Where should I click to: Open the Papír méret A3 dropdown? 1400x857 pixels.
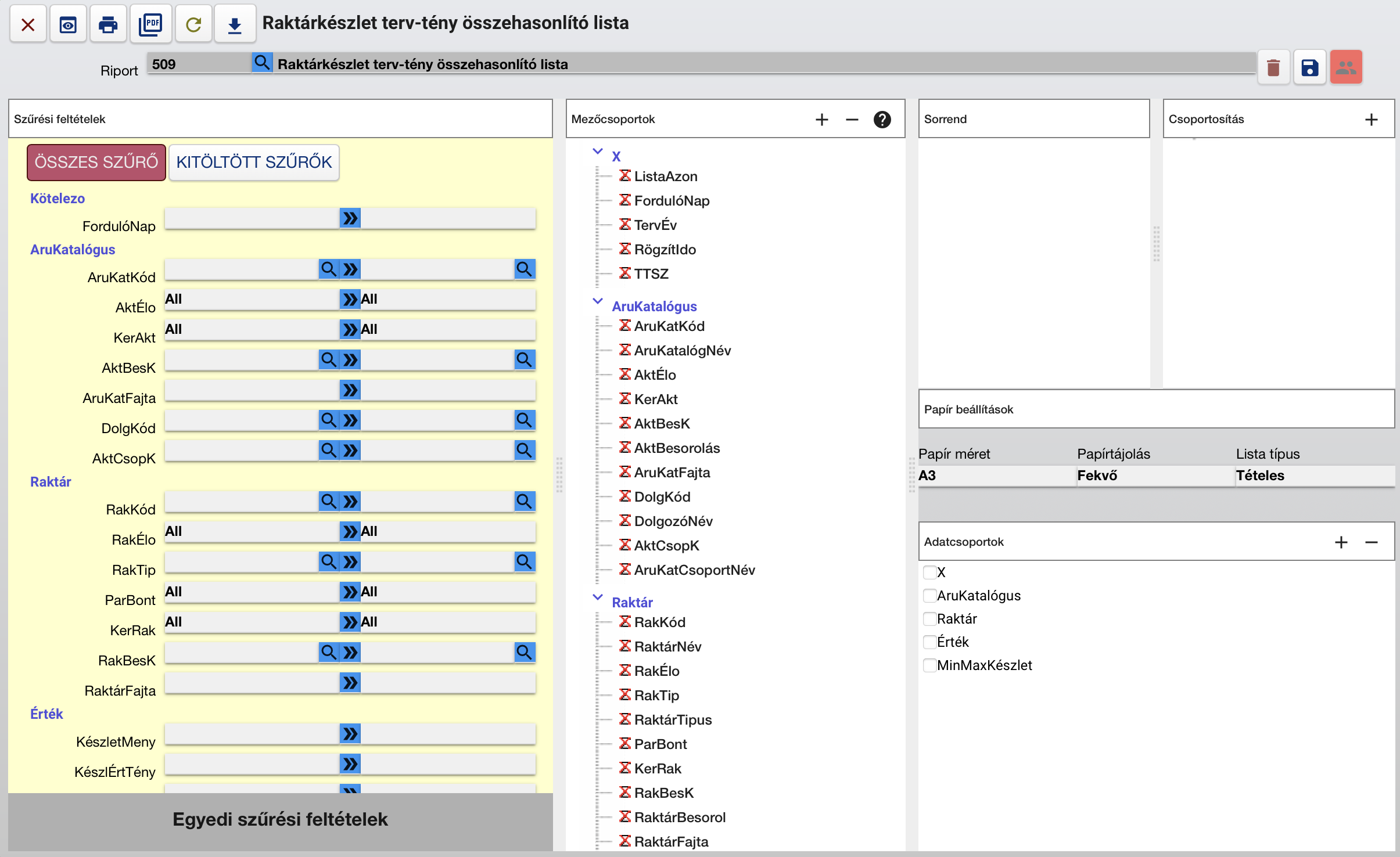coord(997,476)
